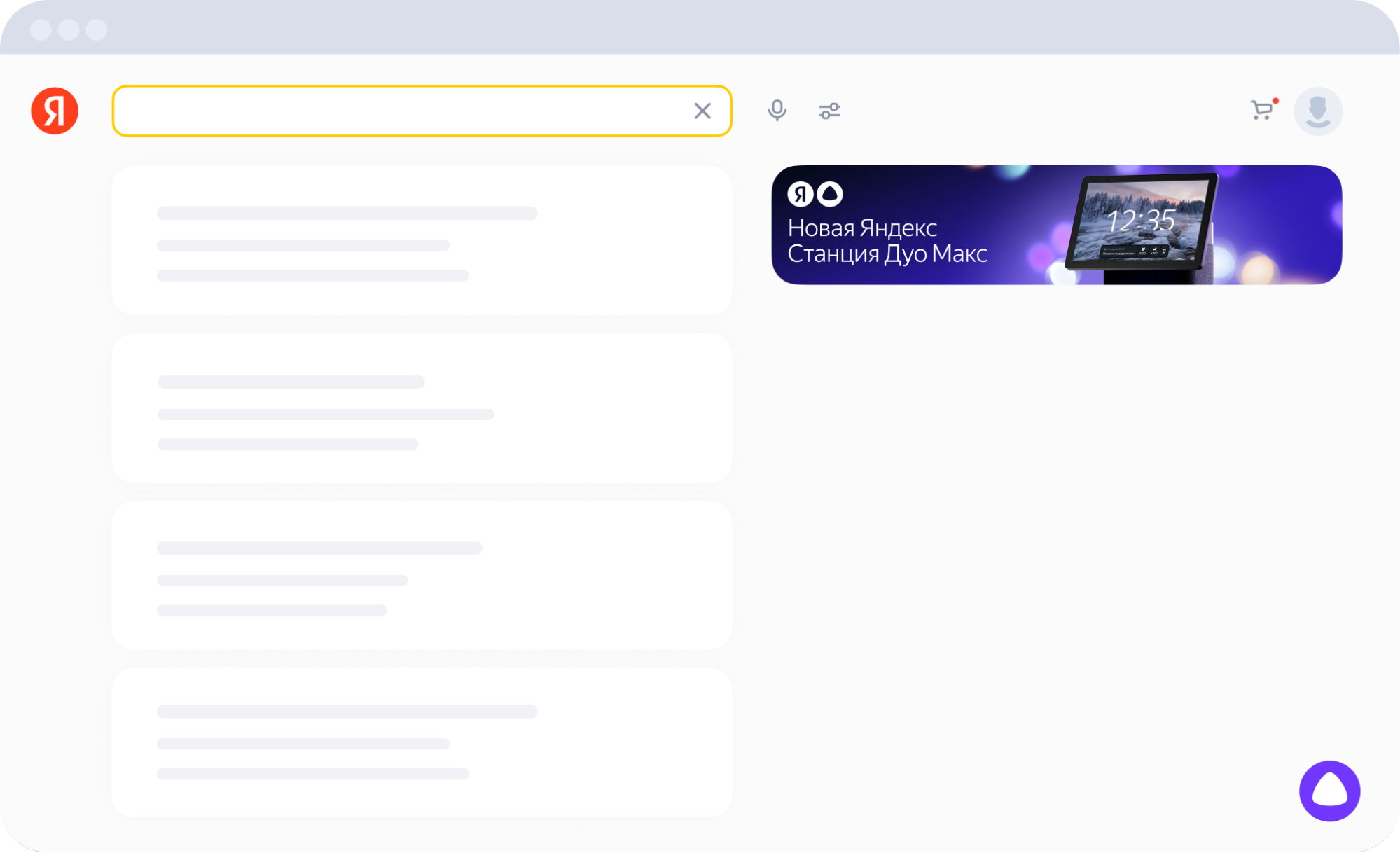Open the Яндекс Станция Дуо Макс banner text

(887, 241)
